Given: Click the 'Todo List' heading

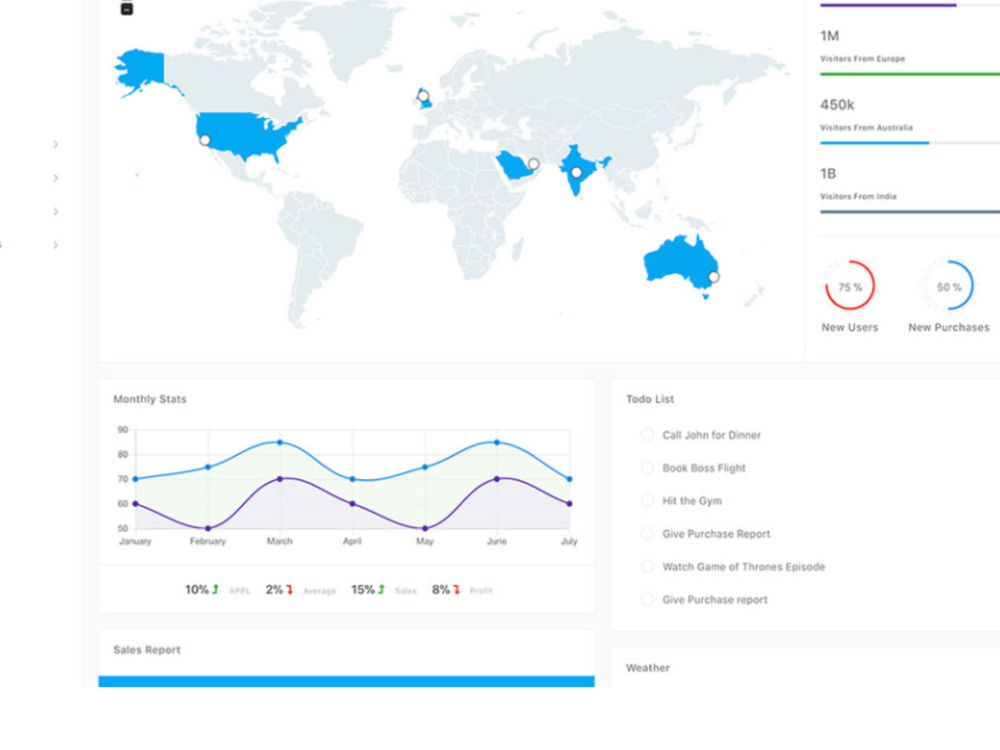Looking at the screenshot, I should point(650,399).
